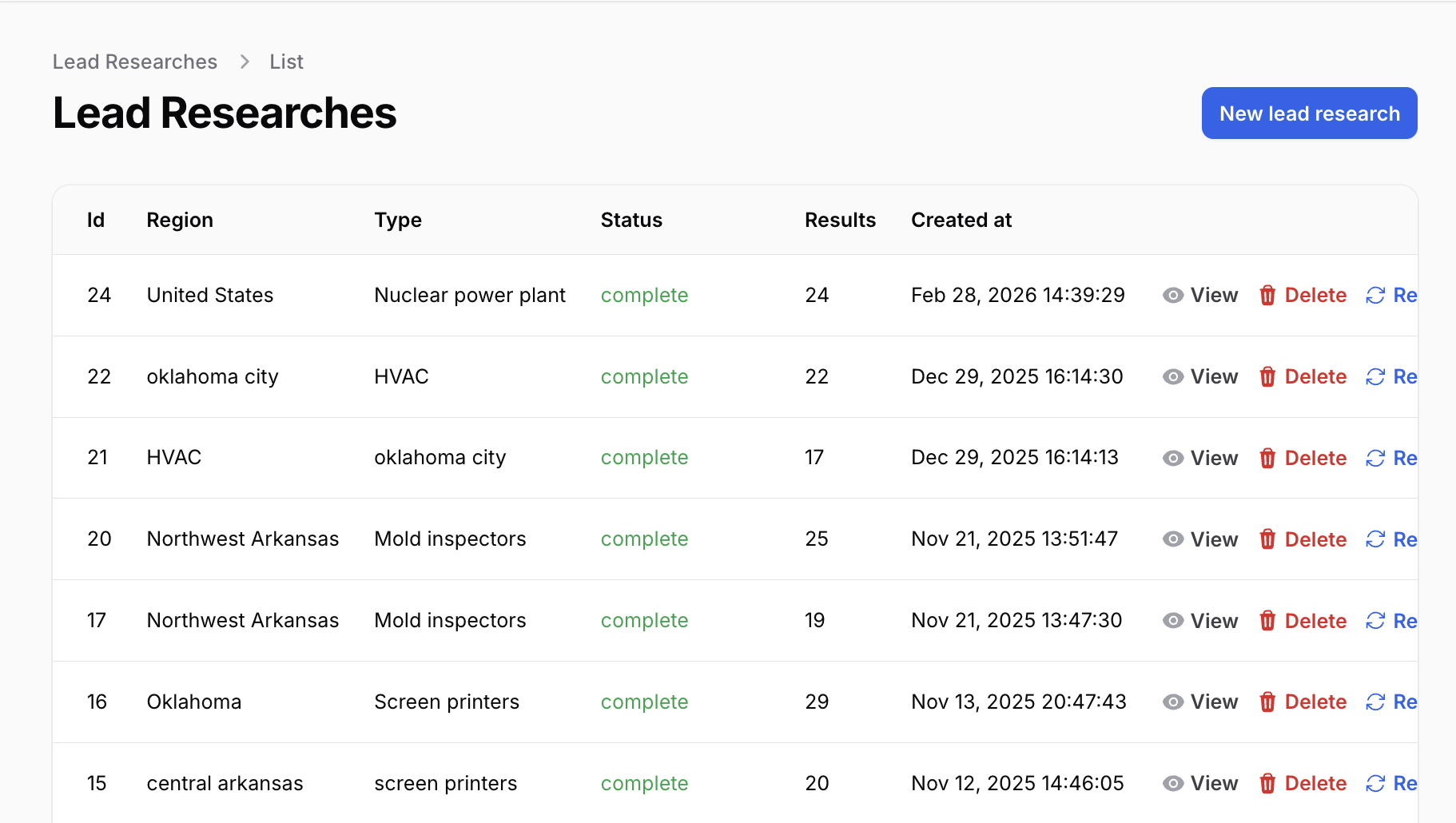
Task: Click the trash icon in research 21 row
Action: coord(1267,458)
